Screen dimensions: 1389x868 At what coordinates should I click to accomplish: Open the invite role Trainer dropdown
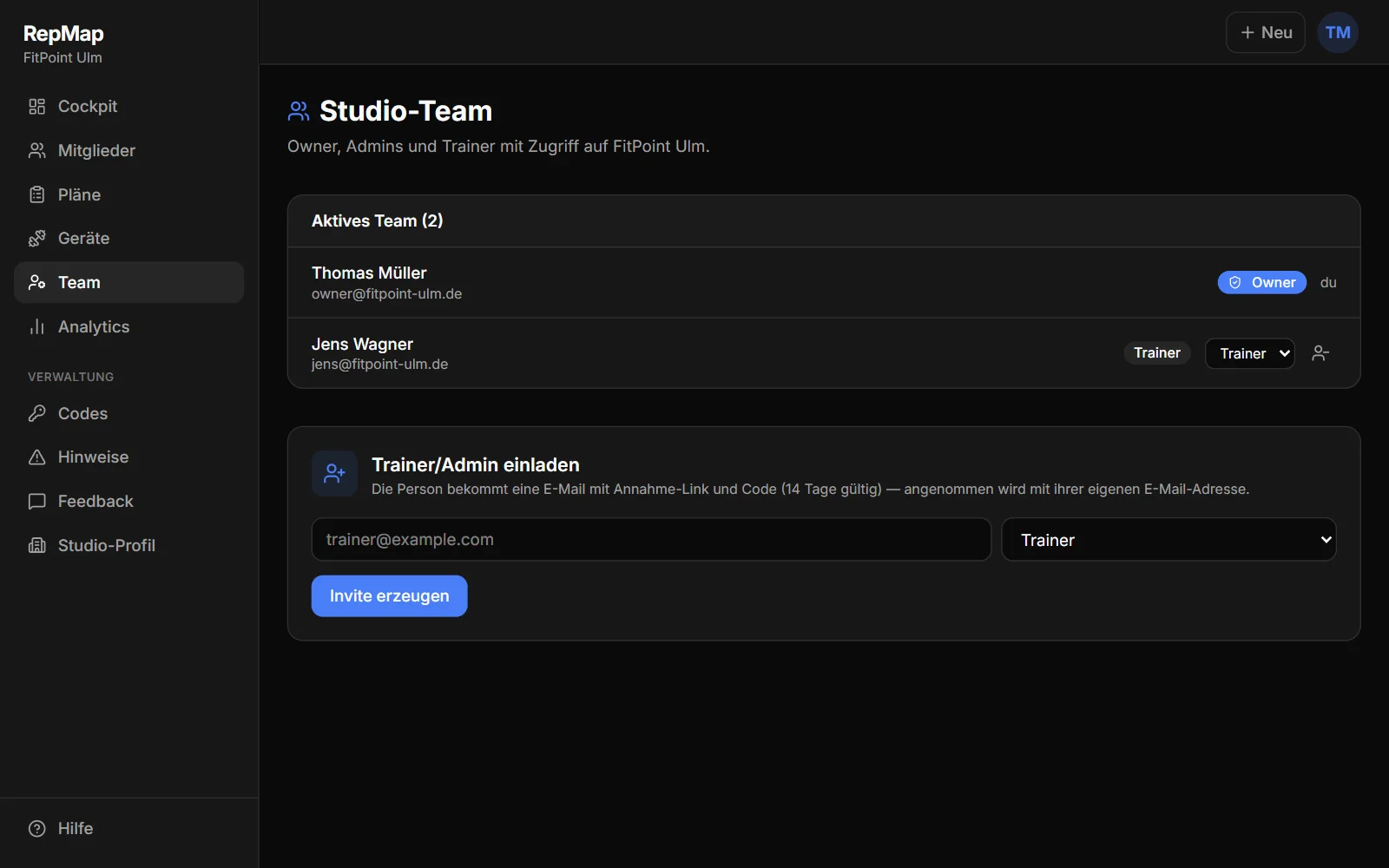(1168, 540)
